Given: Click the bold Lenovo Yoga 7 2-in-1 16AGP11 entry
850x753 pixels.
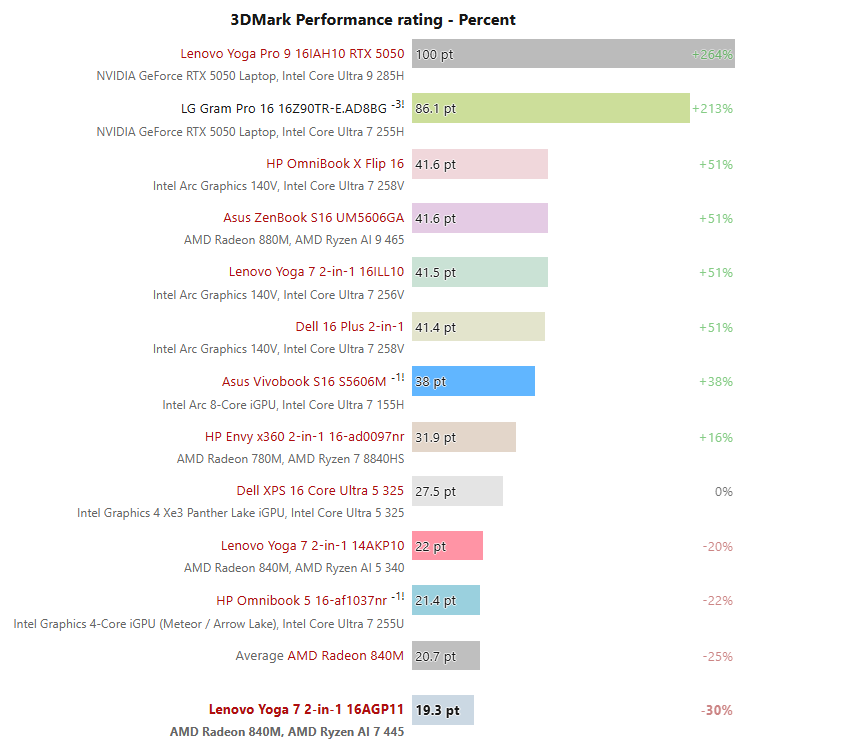Looking at the screenshot, I should coord(306,710).
